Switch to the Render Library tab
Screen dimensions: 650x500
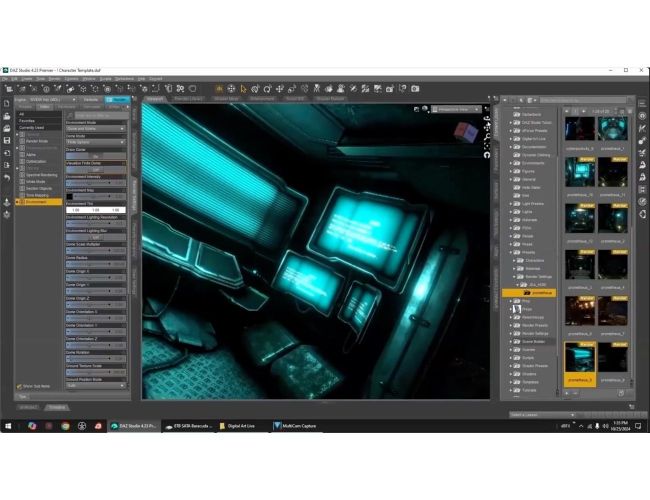(188, 99)
